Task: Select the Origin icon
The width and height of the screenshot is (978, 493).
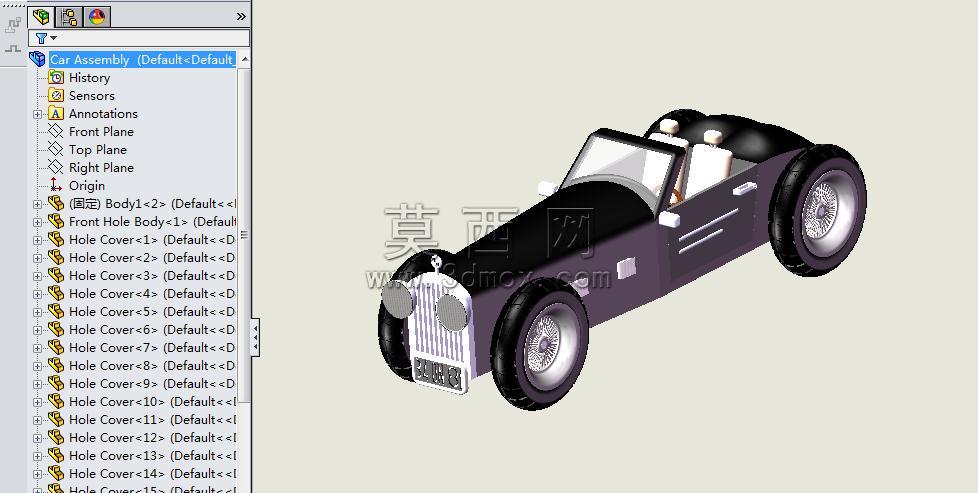Action: pos(56,185)
